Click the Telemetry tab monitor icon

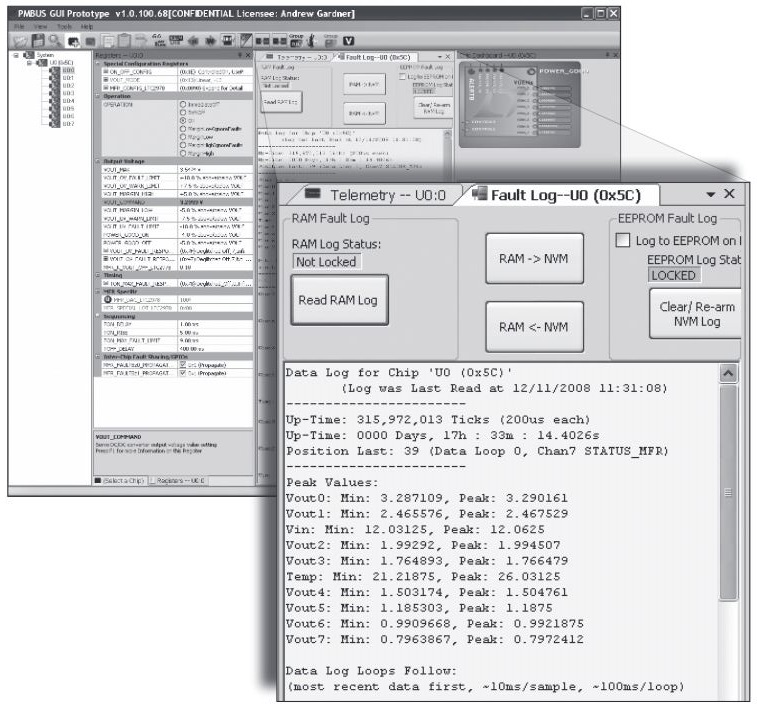coord(312,194)
